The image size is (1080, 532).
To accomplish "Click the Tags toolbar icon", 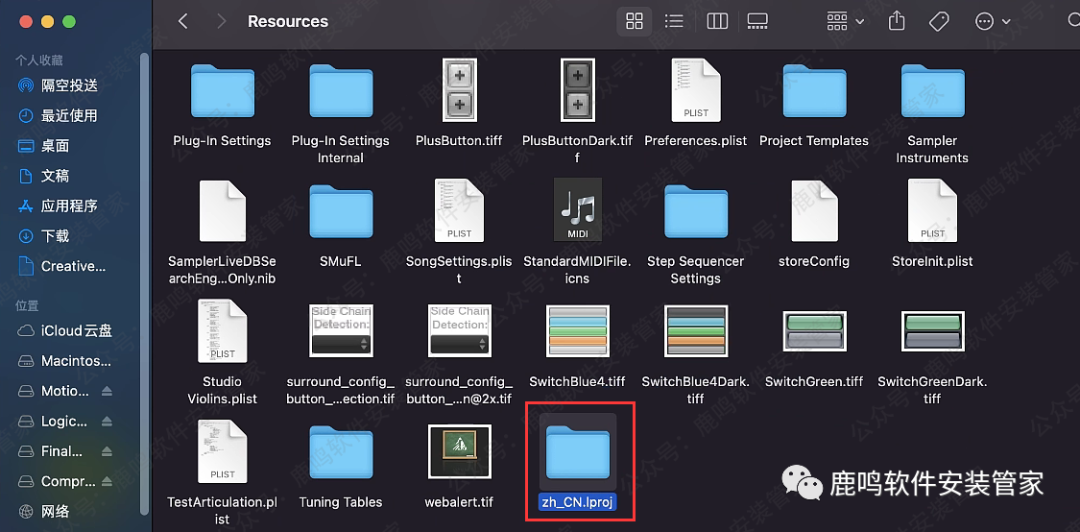I will tap(938, 21).
